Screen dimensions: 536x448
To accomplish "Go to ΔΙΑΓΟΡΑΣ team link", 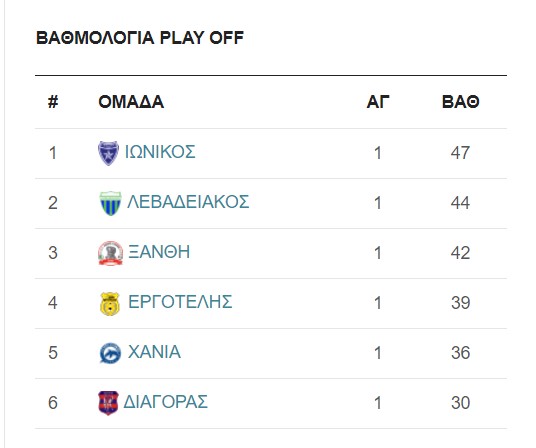I will coord(165,402).
